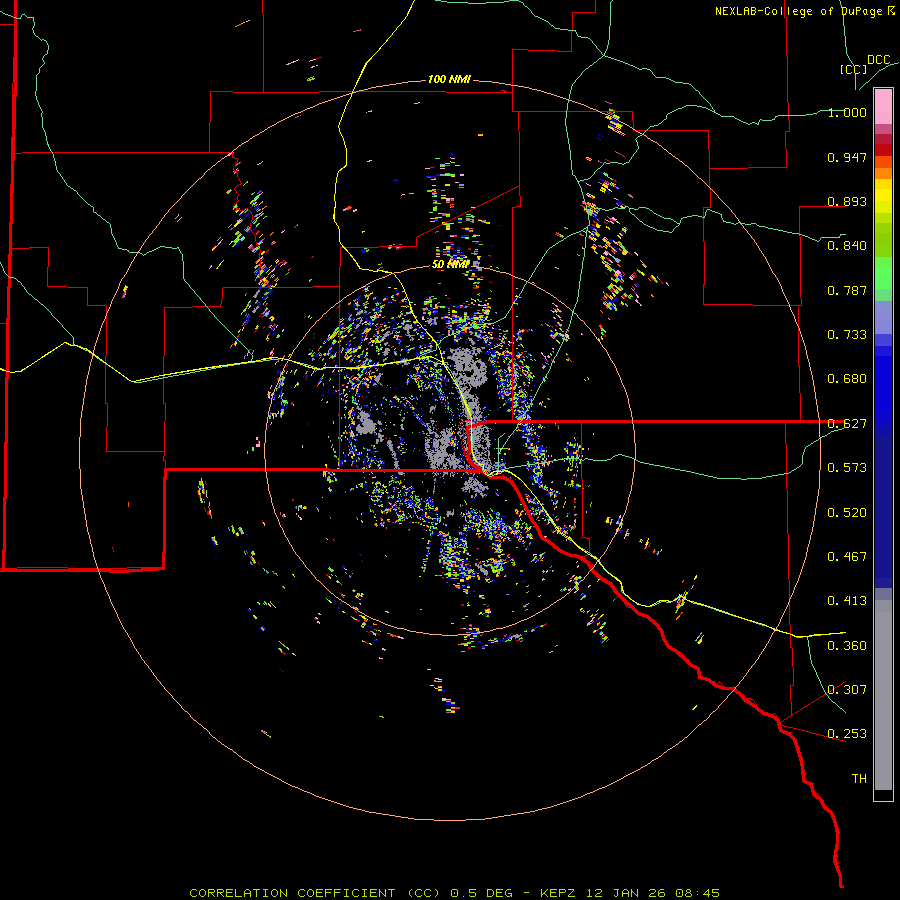Click the 0.680 scale label
This screenshot has width=900, height=900.
click(x=847, y=379)
